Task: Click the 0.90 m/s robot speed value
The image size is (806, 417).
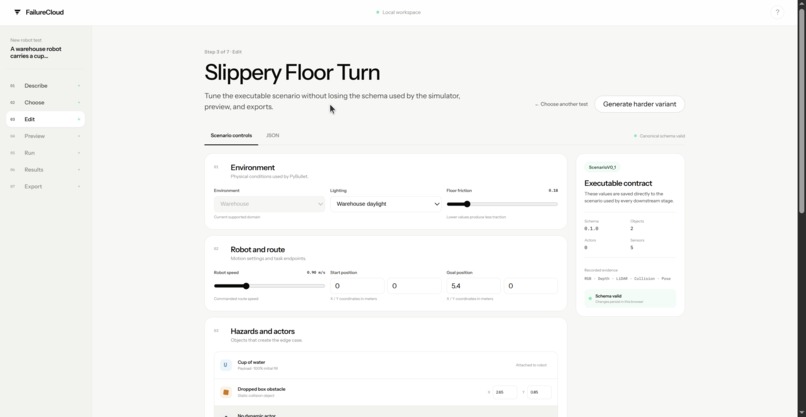Action: pyautogui.click(x=316, y=273)
